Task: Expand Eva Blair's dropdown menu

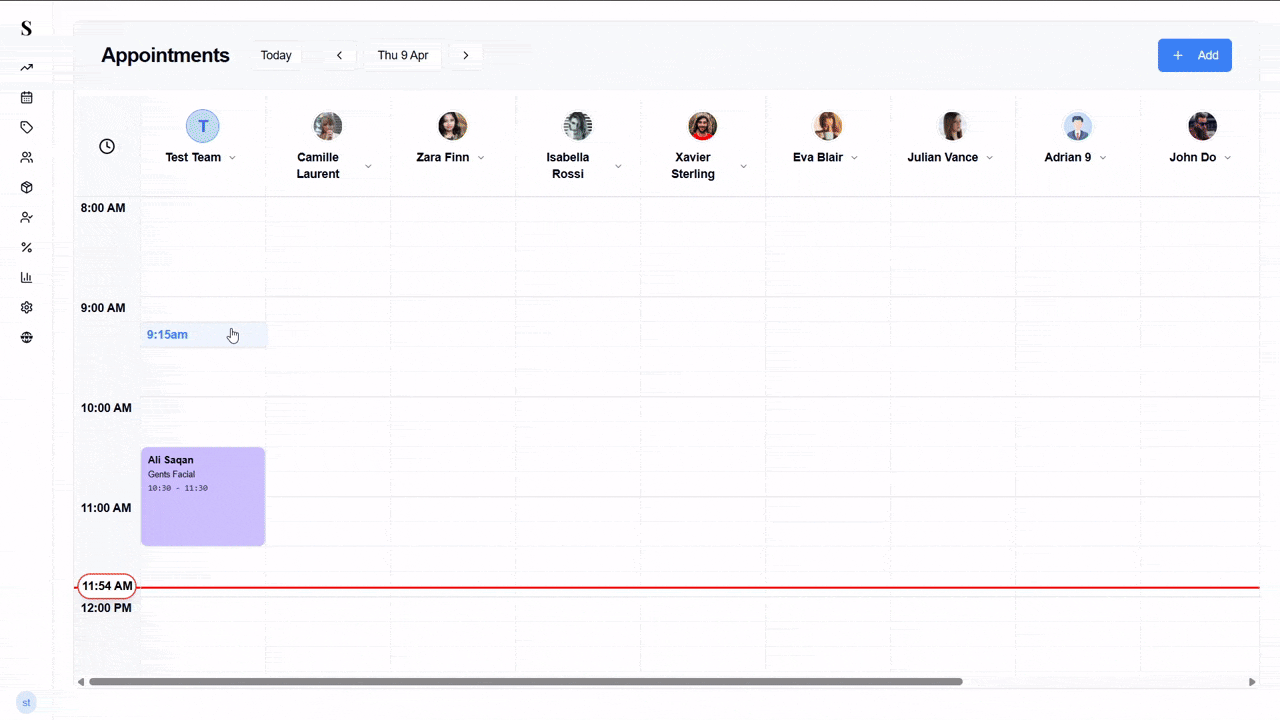Action: coord(857,157)
